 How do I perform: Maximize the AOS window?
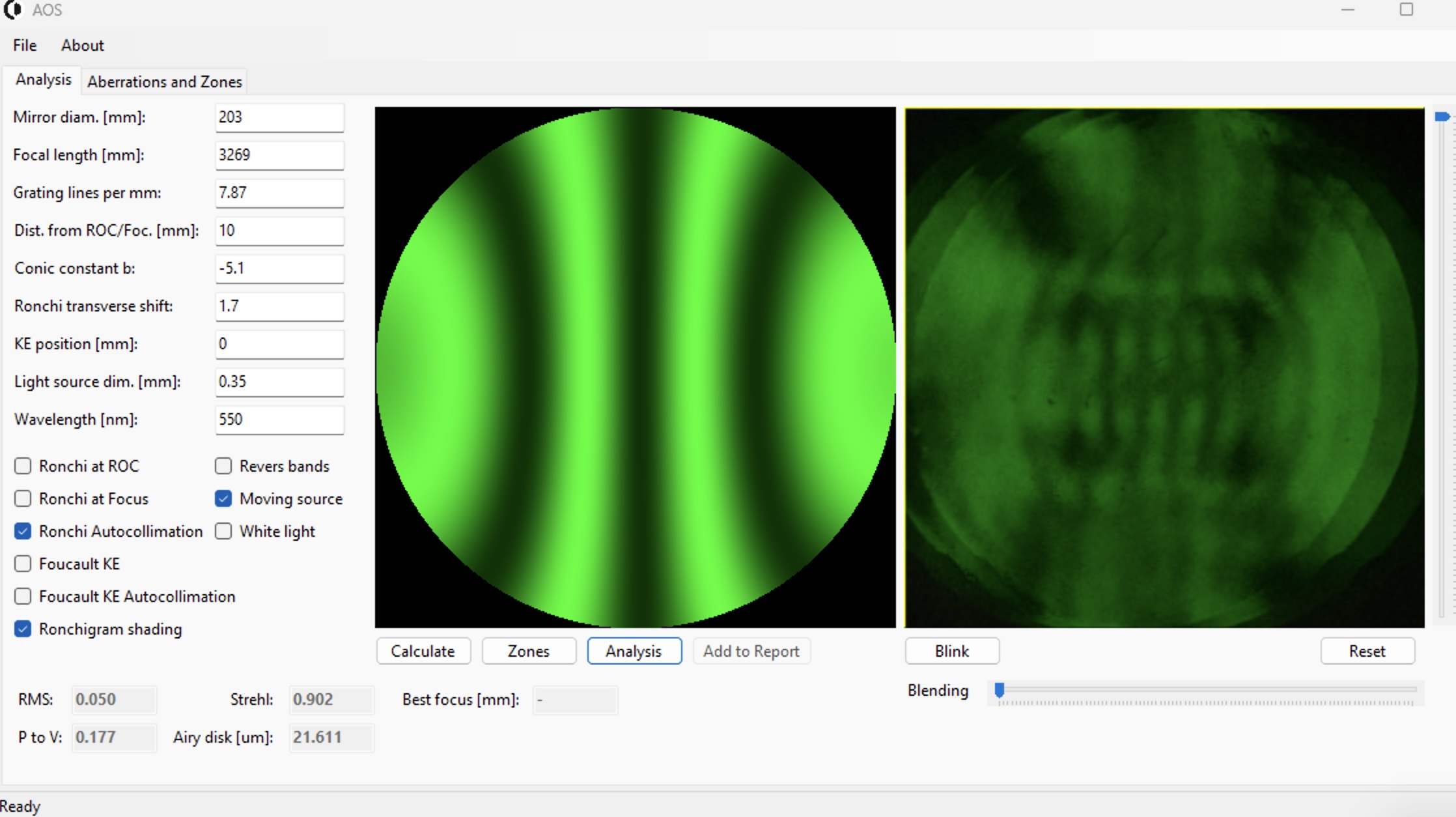(x=1407, y=10)
